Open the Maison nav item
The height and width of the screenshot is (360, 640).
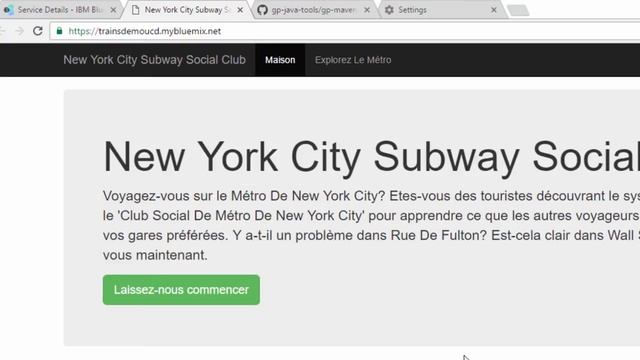point(280,60)
